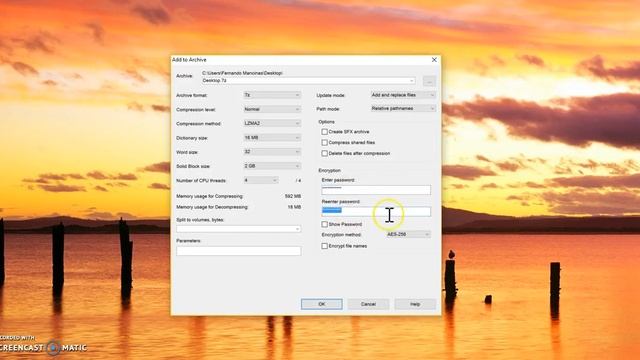Screen dimensions: 640x360
Task: Close the Add to Archive dialog
Action: (434, 60)
